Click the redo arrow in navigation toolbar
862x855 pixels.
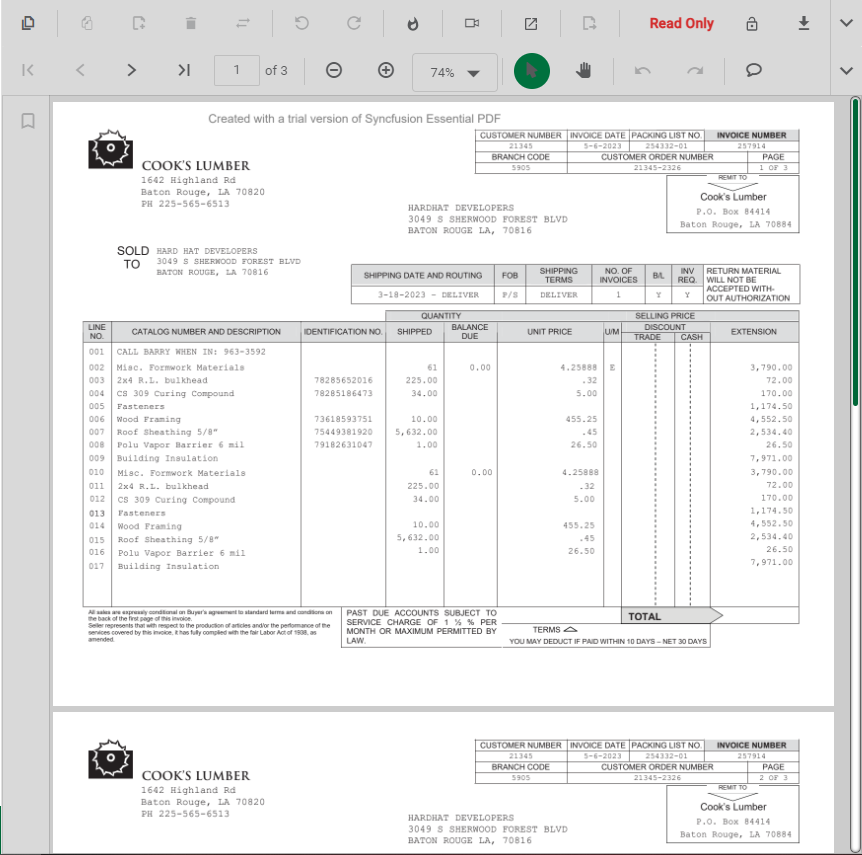[x=695, y=70]
